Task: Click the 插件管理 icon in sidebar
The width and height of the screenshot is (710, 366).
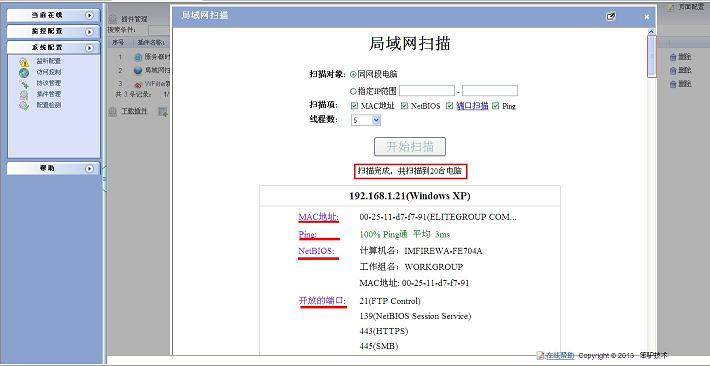Action: click(x=24, y=95)
